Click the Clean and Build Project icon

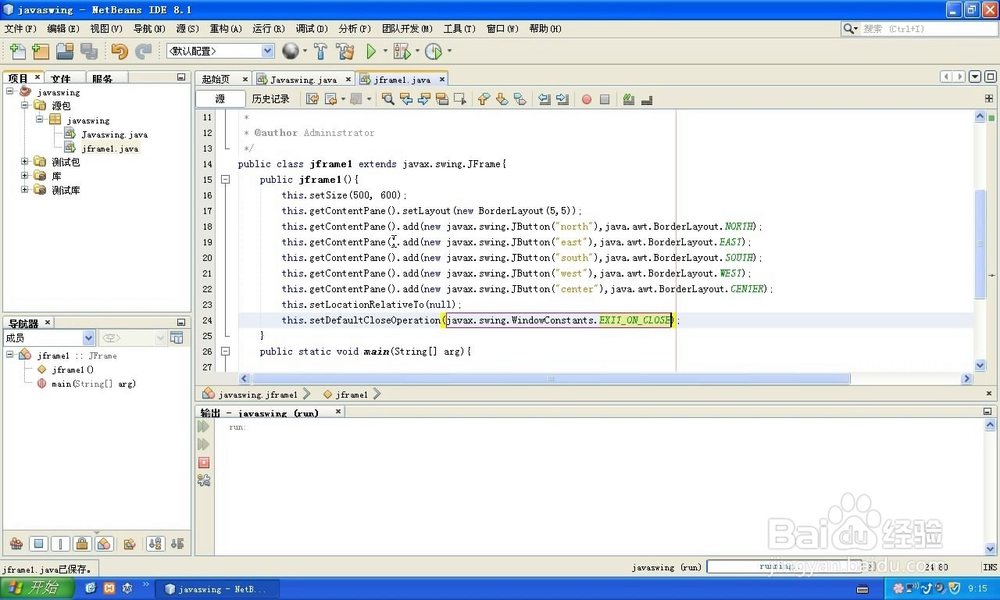tap(345, 51)
